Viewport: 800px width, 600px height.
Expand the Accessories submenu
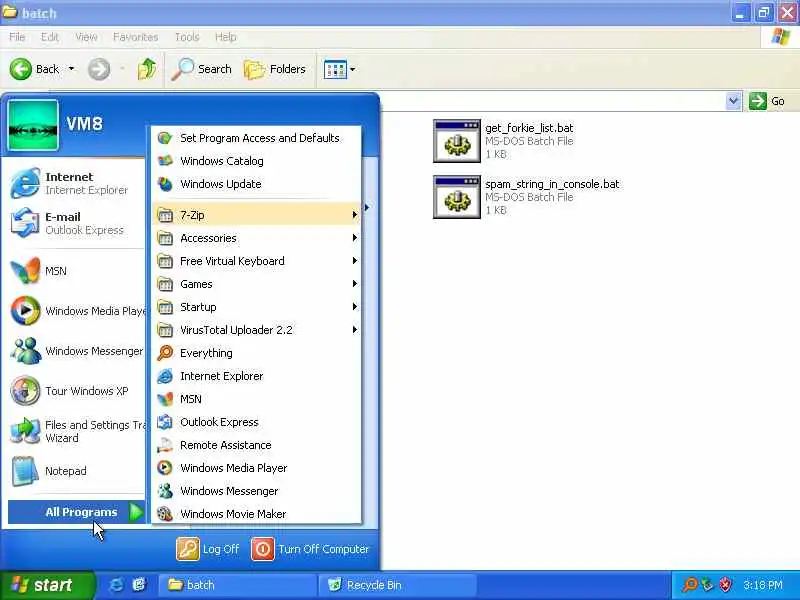pyautogui.click(x=257, y=238)
